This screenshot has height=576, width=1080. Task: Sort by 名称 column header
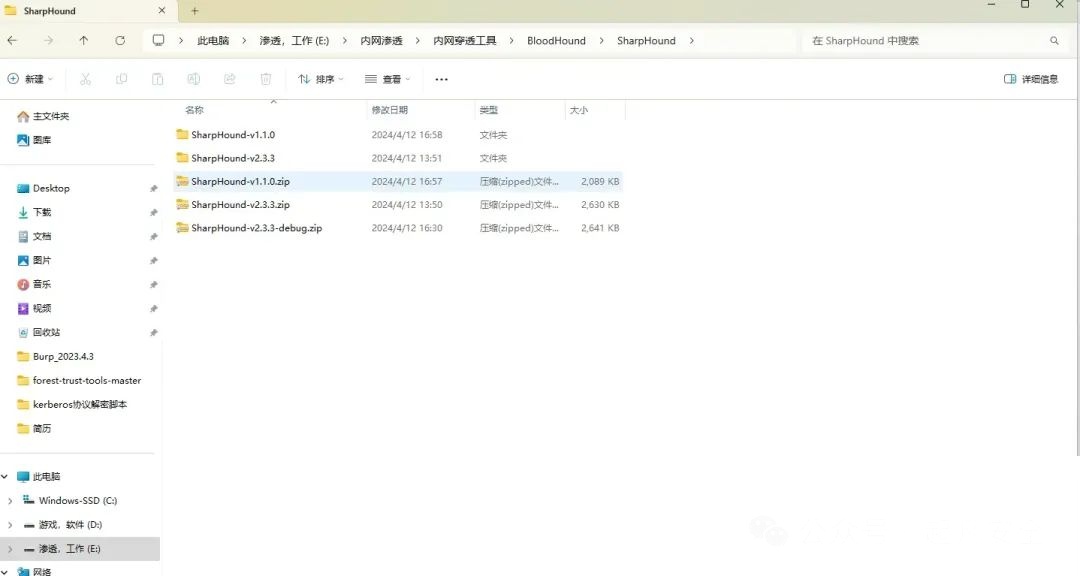194,110
